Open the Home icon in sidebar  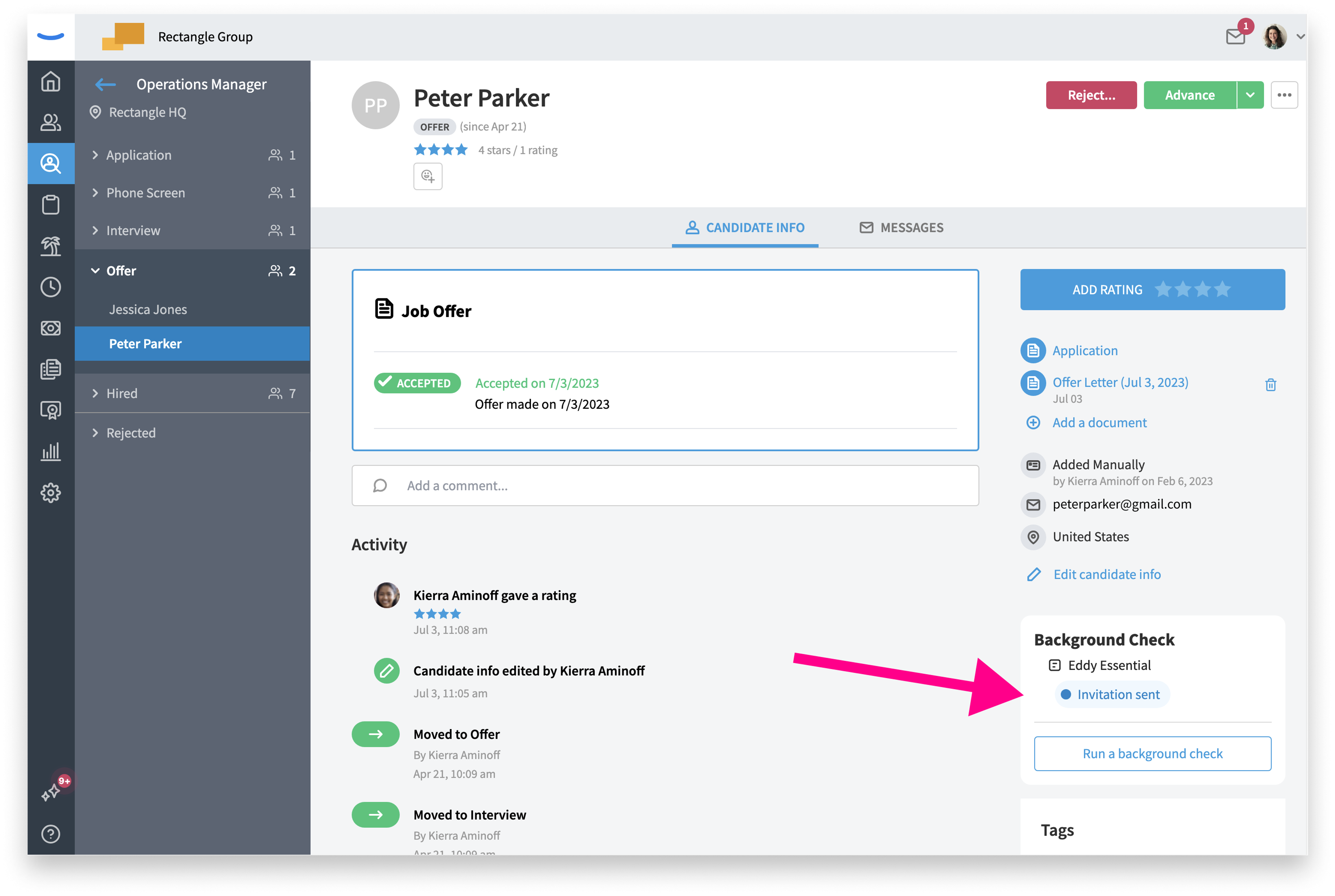coord(51,82)
